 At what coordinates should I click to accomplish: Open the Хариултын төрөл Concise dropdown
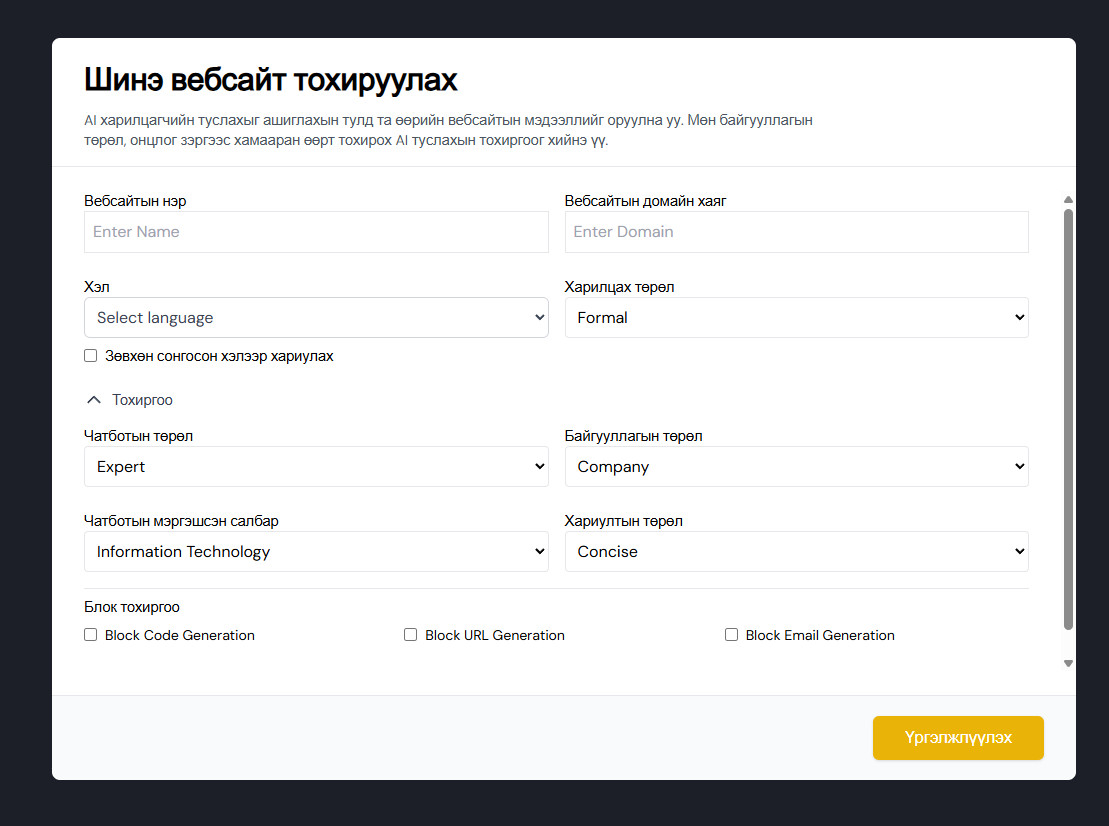tap(796, 552)
